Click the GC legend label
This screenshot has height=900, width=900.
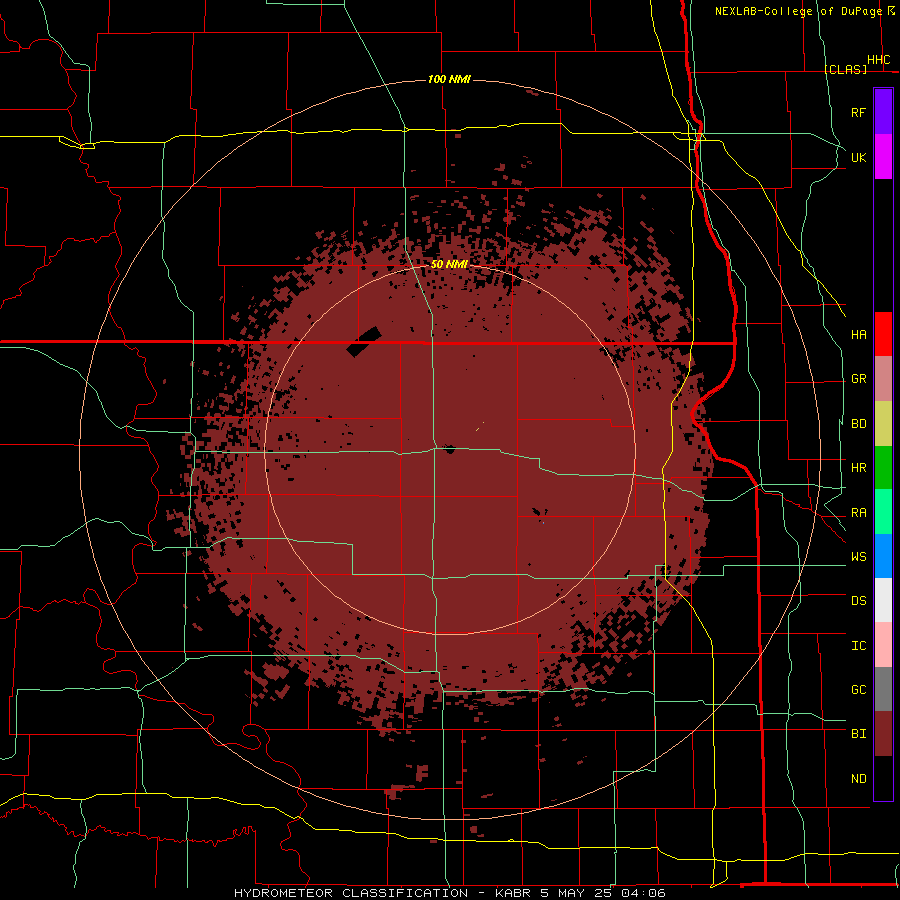click(858, 690)
